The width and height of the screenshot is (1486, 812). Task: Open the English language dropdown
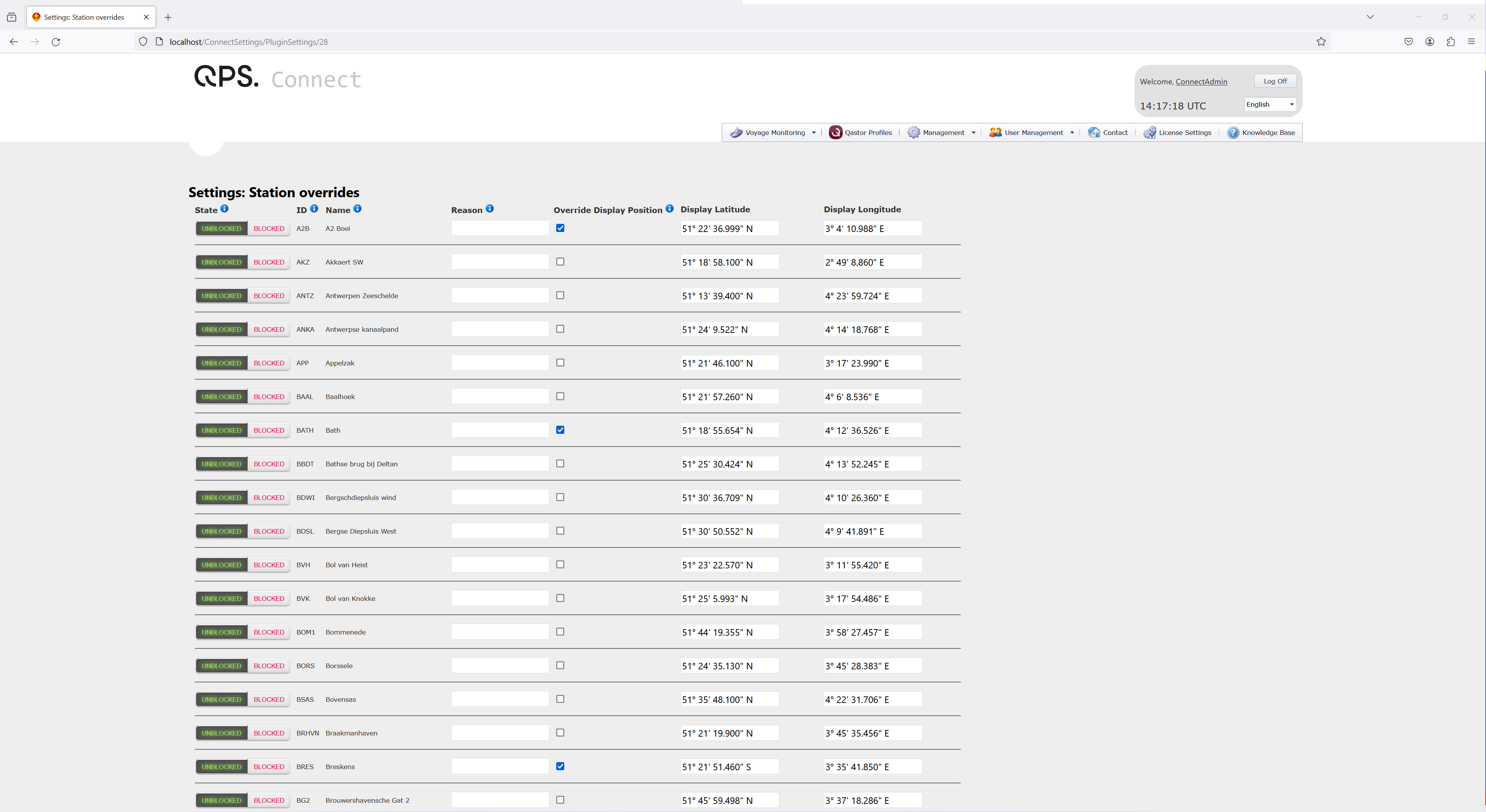(x=1270, y=104)
